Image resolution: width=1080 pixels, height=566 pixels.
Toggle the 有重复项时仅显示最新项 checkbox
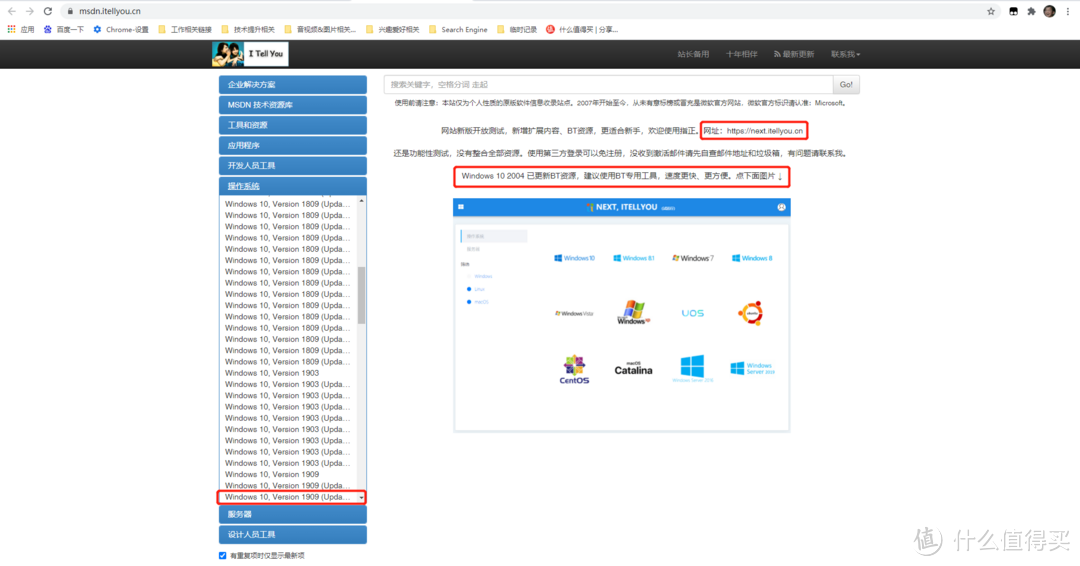click(222, 556)
